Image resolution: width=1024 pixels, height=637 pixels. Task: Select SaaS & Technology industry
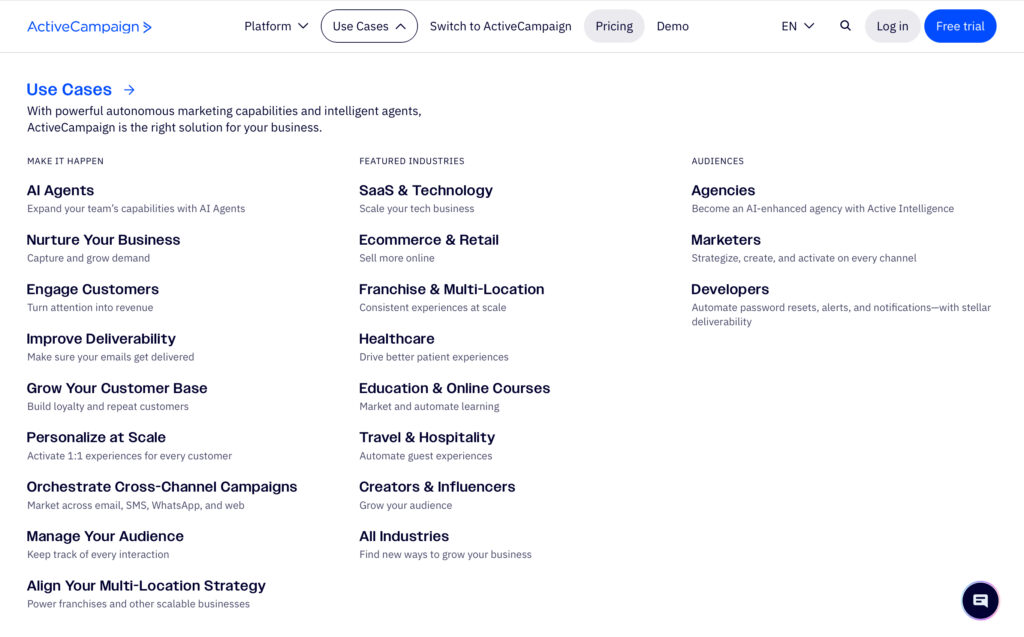point(426,190)
